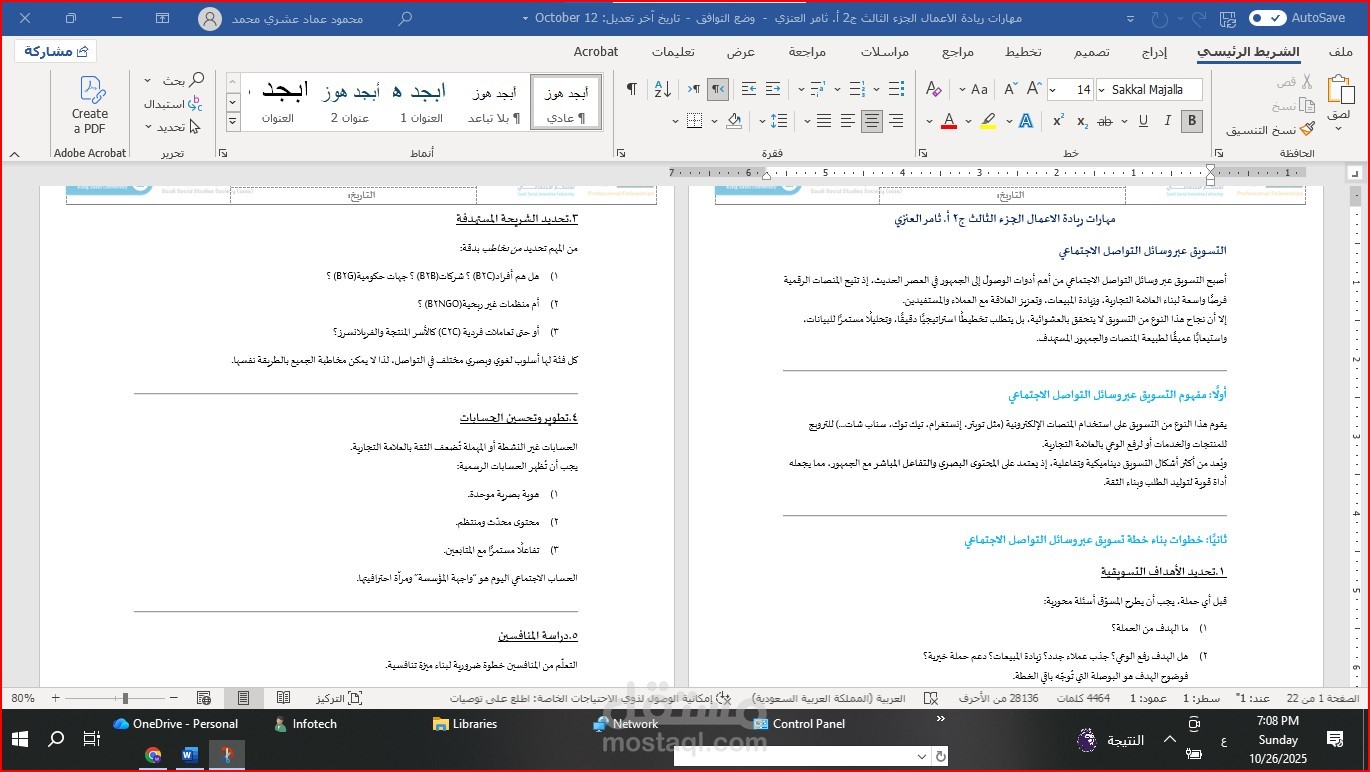Apply Italic formatting
The height and width of the screenshot is (772, 1370).
1167,121
